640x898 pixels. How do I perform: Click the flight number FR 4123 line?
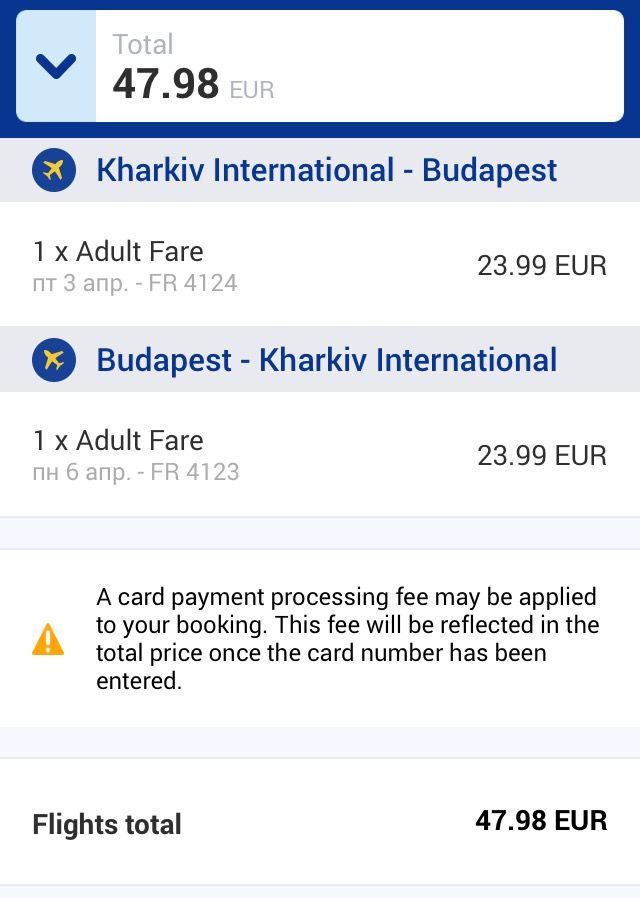(136, 472)
